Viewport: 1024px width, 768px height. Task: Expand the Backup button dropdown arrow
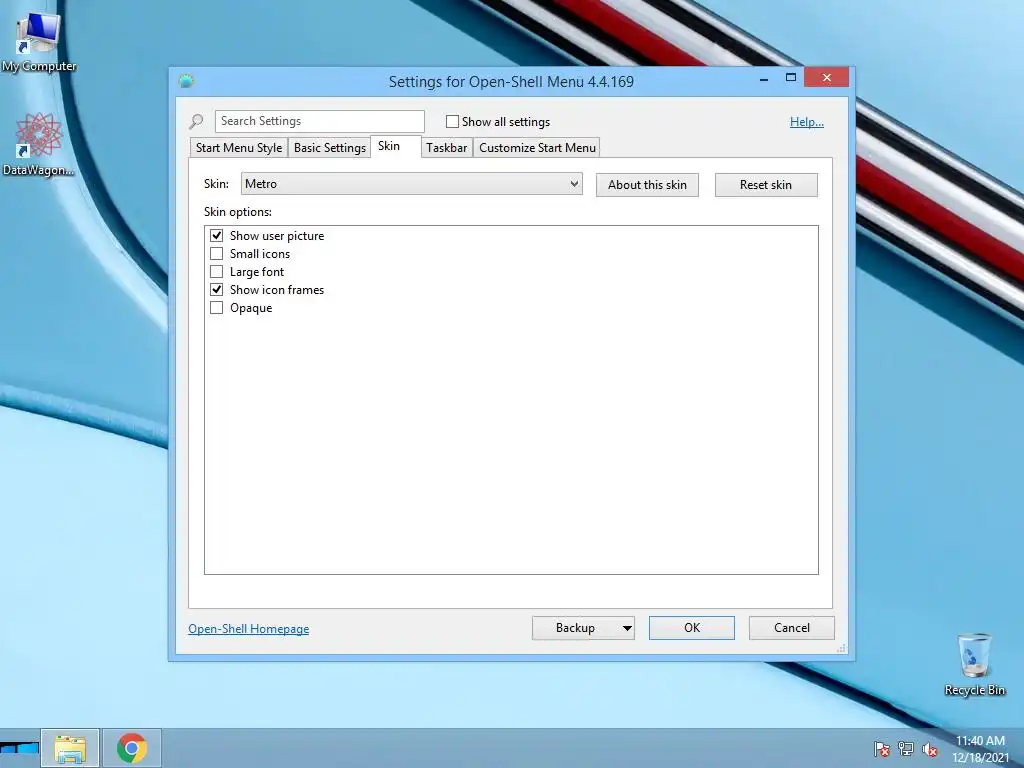pos(626,628)
